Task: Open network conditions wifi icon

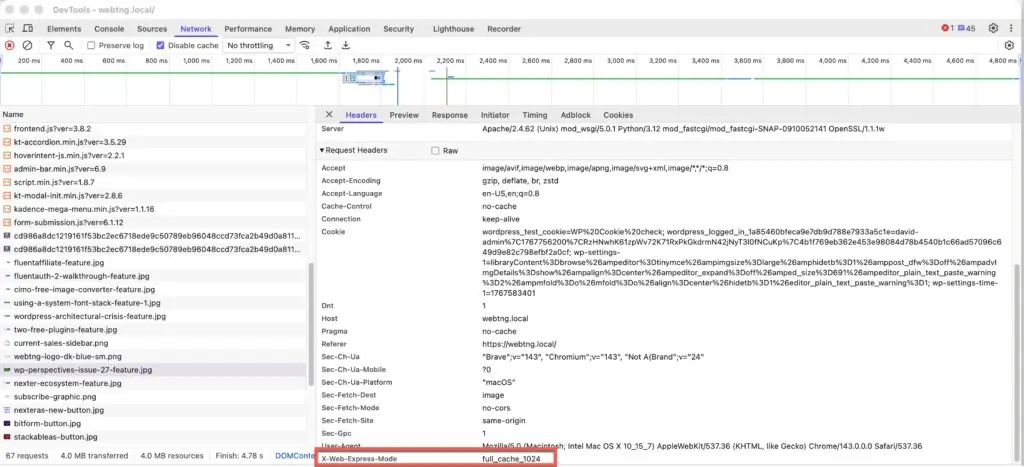Action: coord(304,46)
